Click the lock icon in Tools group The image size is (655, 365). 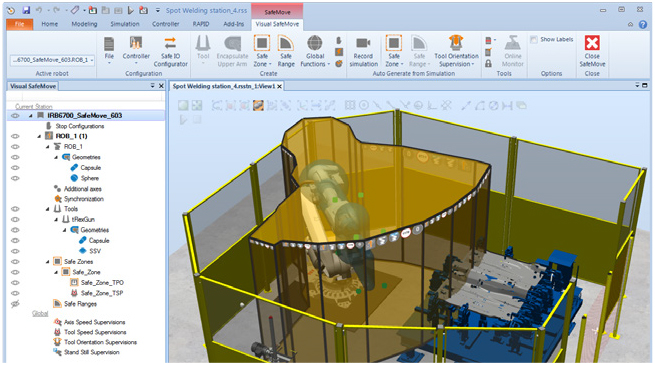(488, 64)
